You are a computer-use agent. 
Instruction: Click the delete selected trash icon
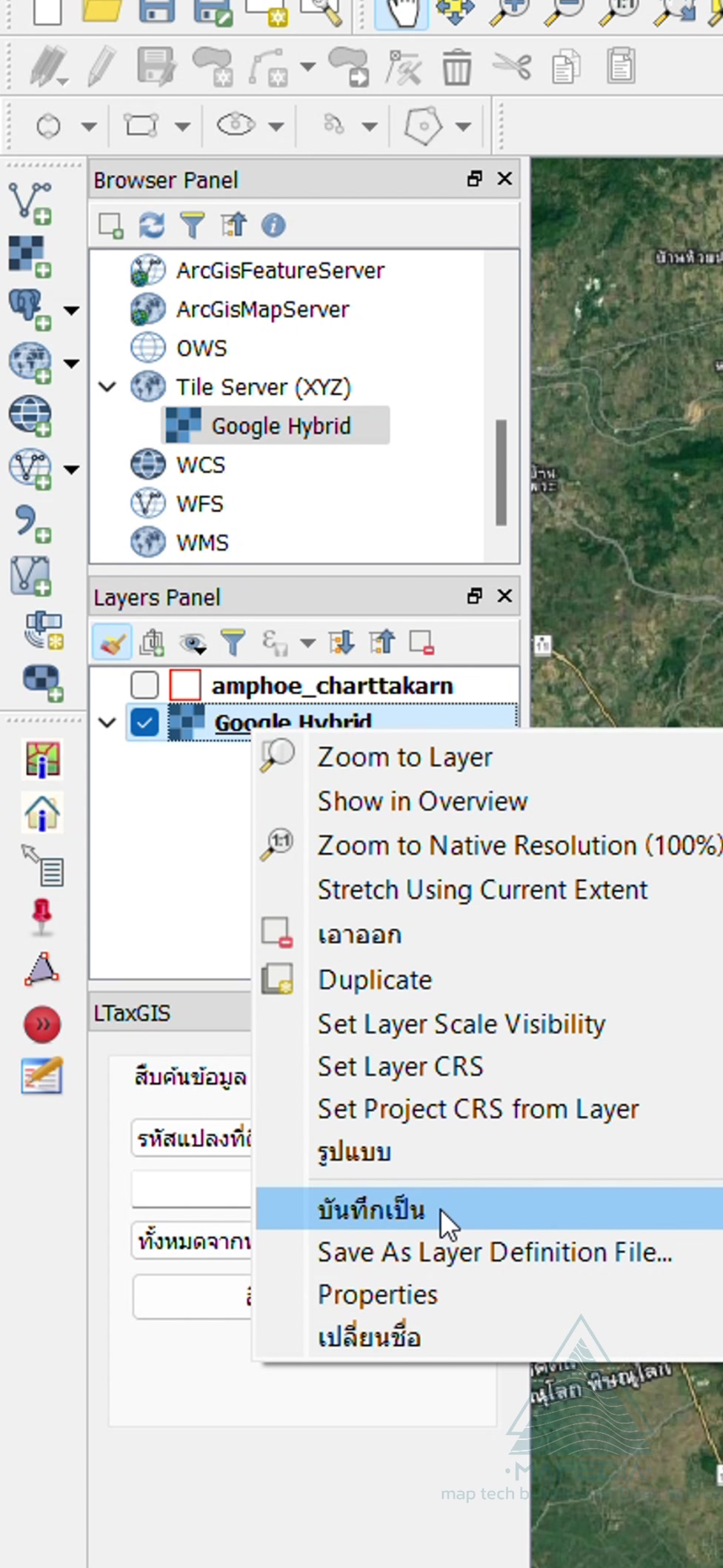point(457,67)
